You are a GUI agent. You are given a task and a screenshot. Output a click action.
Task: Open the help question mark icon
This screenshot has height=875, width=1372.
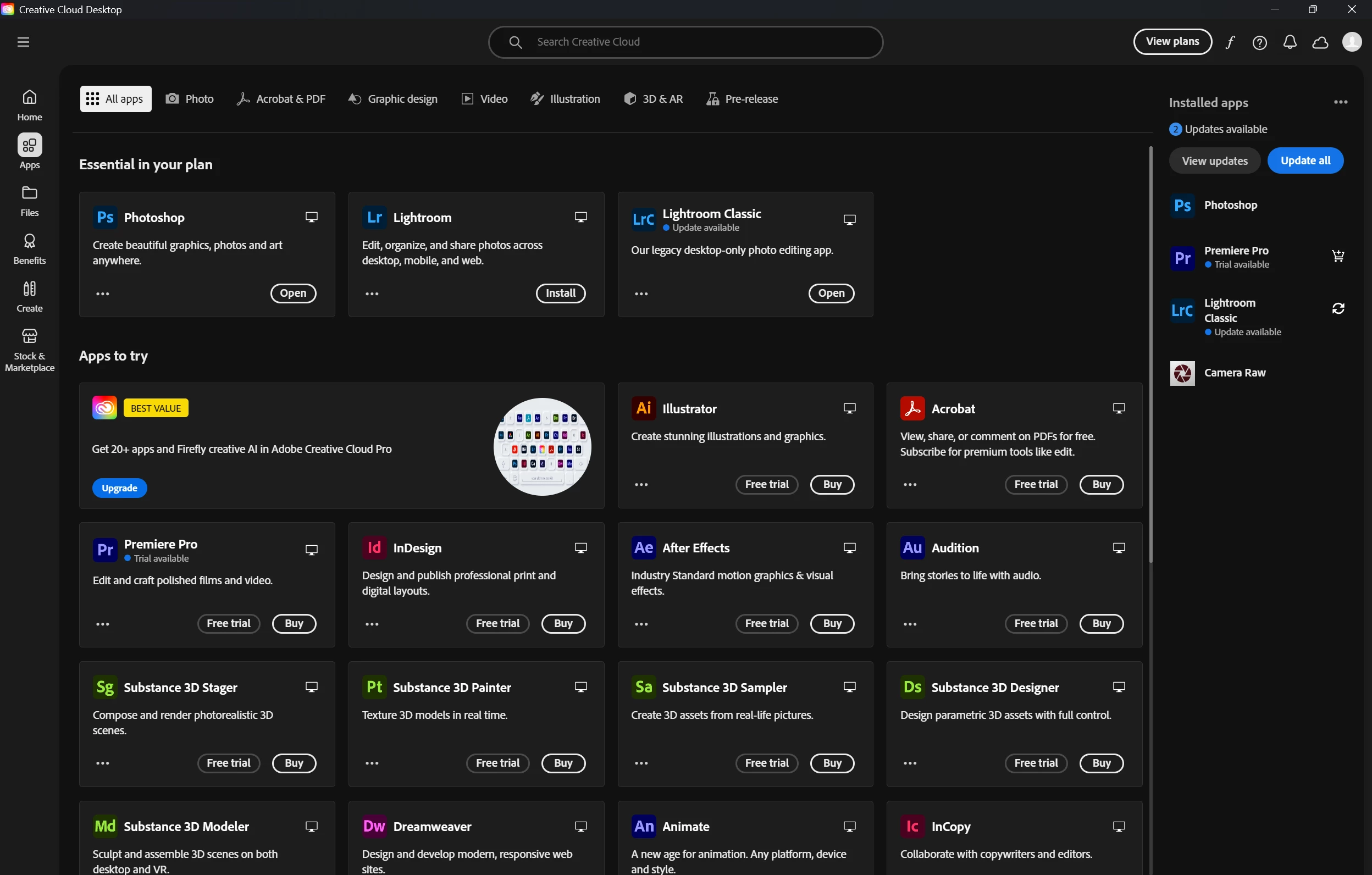1260,42
